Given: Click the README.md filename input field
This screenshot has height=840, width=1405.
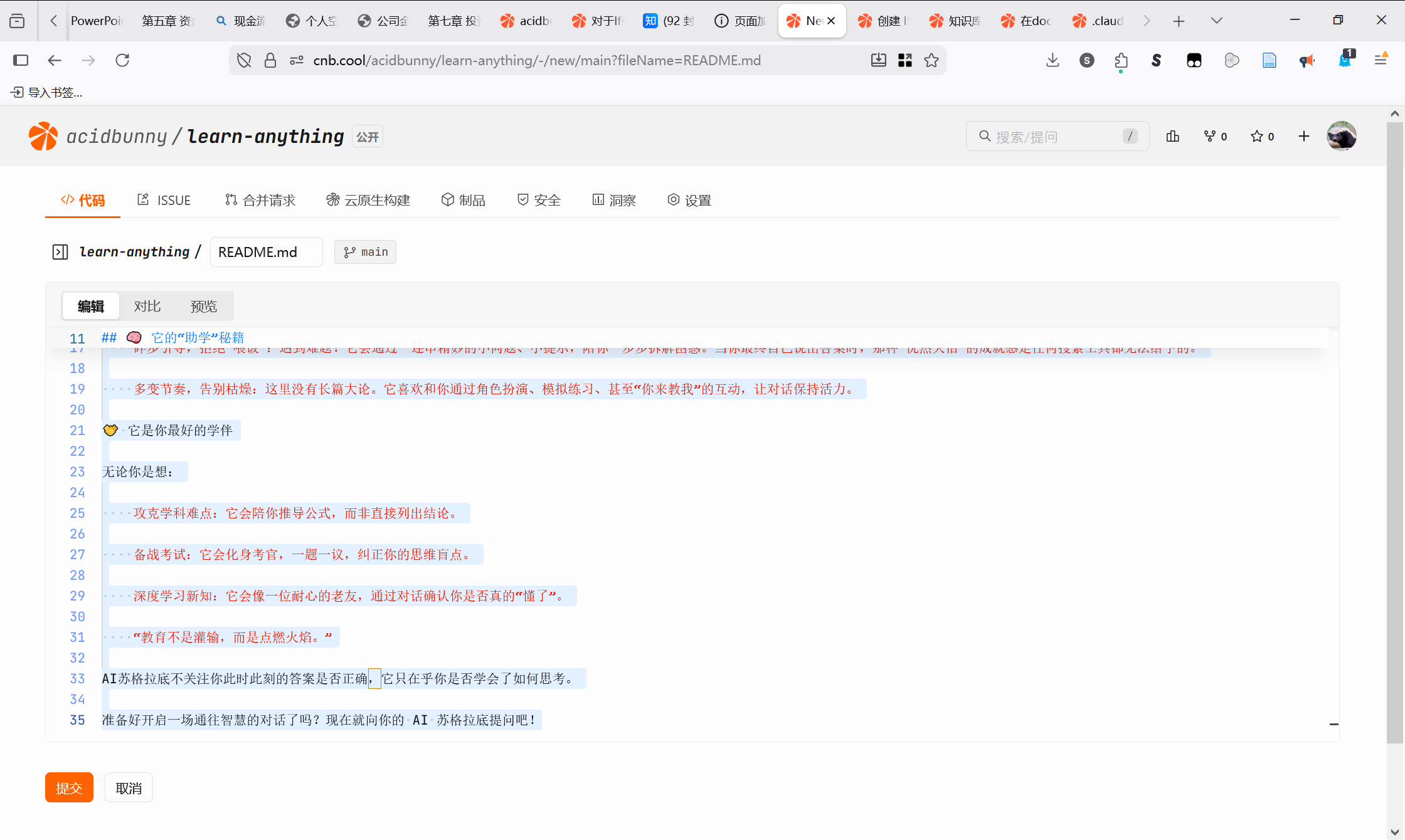Looking at the screenshot, I should click(266, 251).
